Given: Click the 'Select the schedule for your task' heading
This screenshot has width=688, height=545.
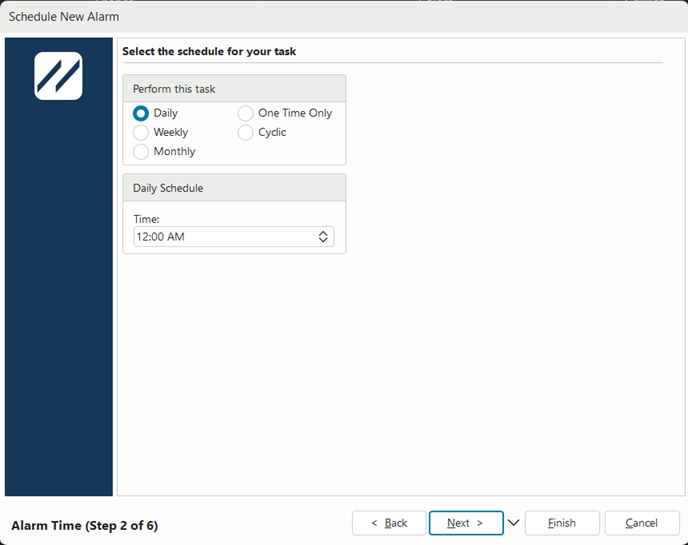Looking at the screenshot, I should click(x=209, y=51).
